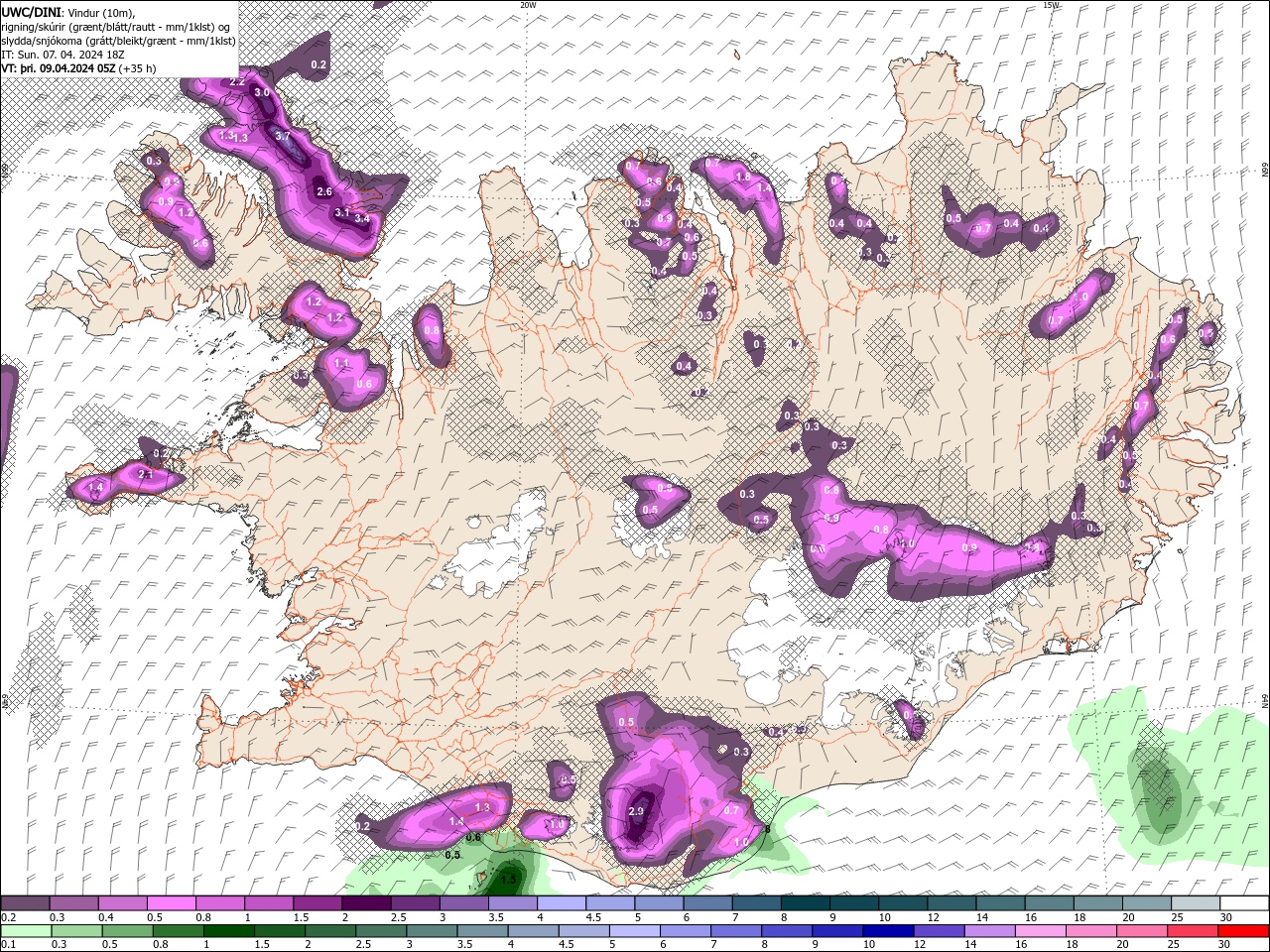
Task: Click the 30 label under the snow scale
Action: [x=1226, y=917]
